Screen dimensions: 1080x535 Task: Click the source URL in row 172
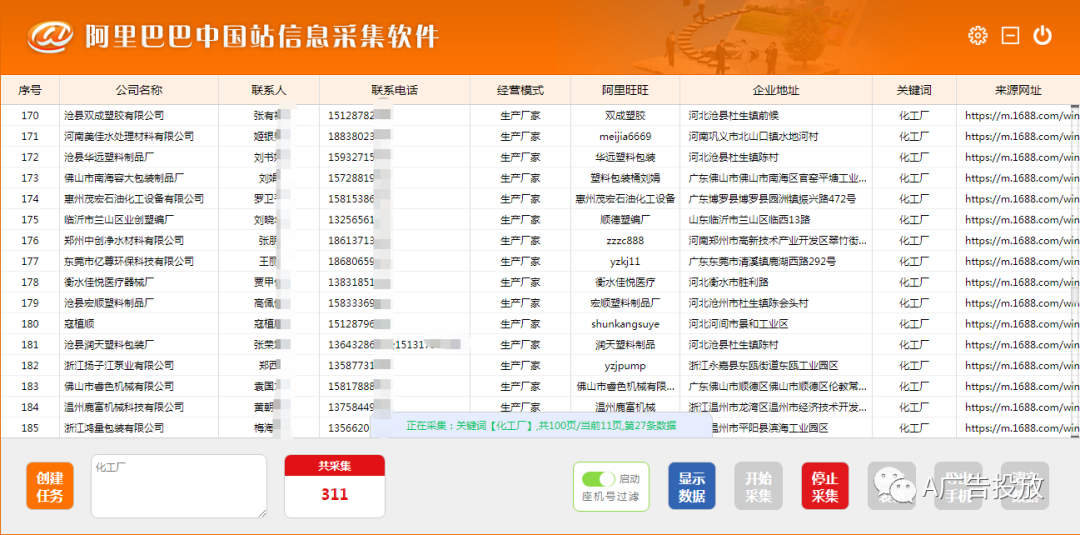point(1021,157)
